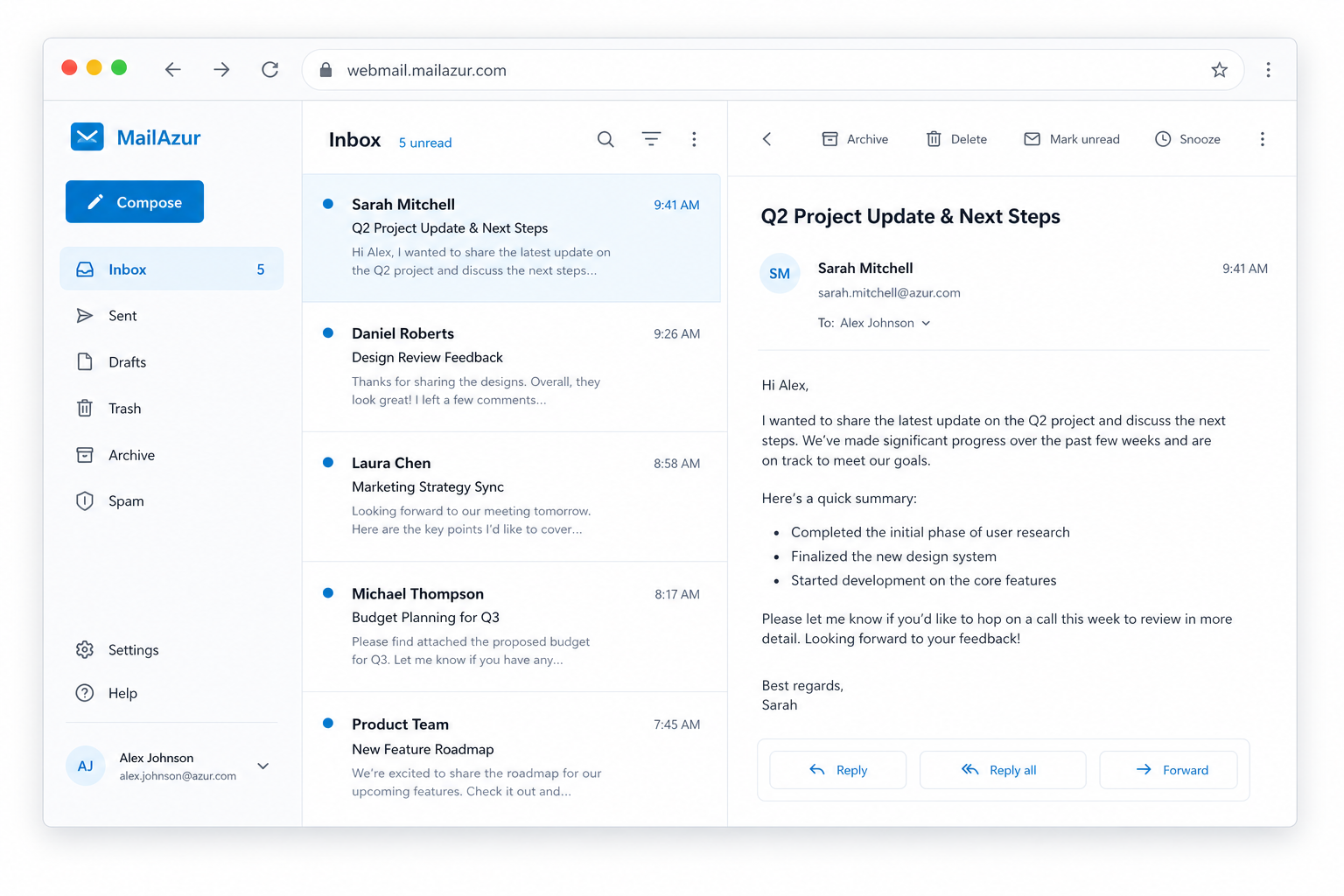This screenshot has width=1344, height=896.
Task: Click the AJ account avatar
Action: (86, 766)
